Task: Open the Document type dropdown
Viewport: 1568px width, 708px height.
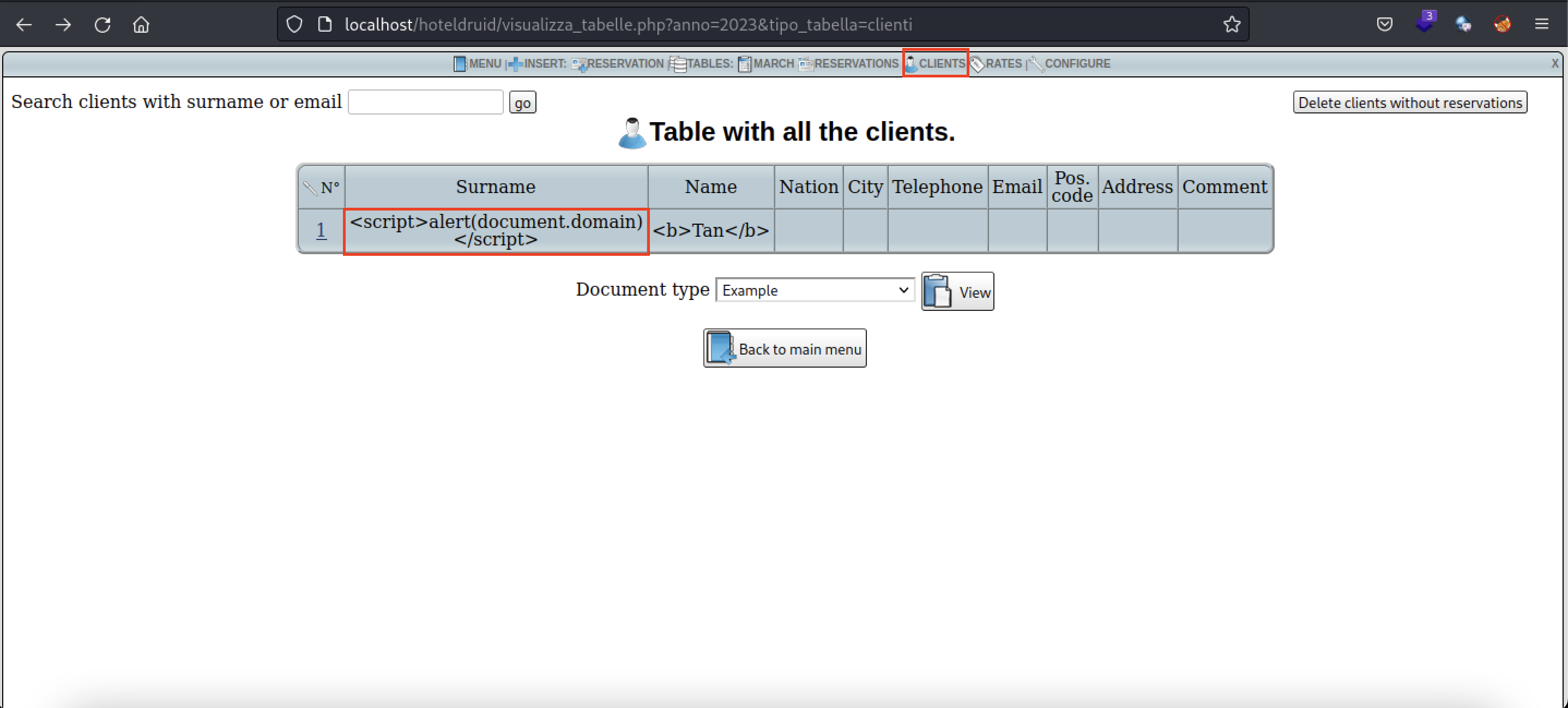Action: 815,290
